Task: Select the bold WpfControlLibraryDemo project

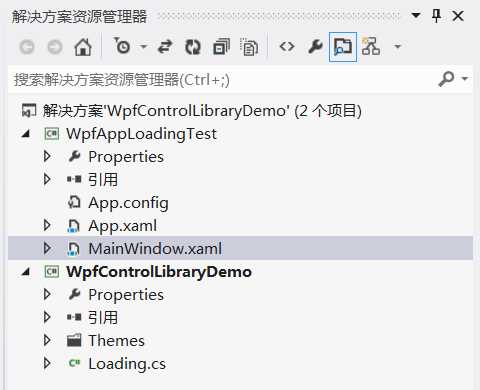Action: coord(159,272)
